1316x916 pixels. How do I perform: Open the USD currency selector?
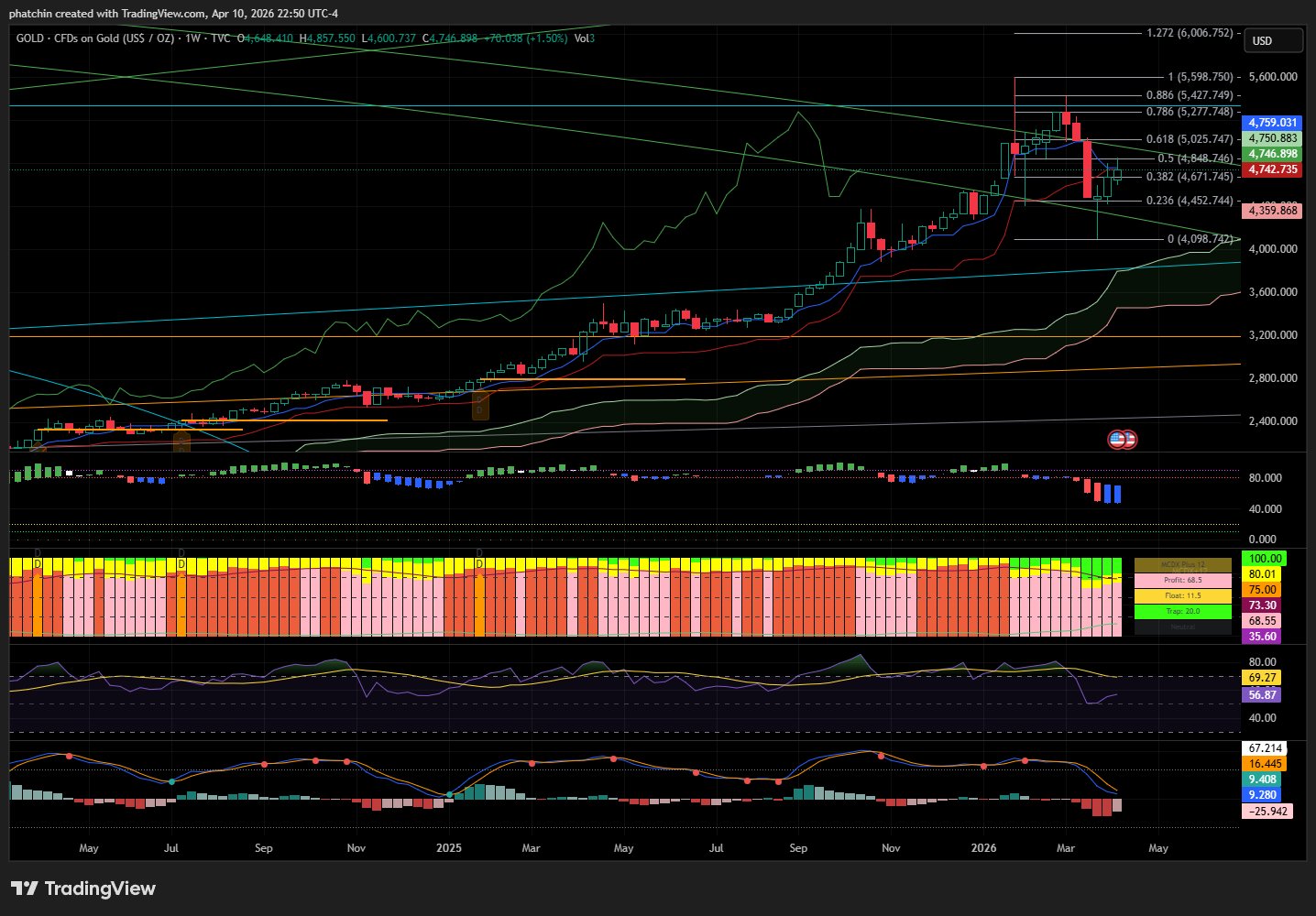1272,40
